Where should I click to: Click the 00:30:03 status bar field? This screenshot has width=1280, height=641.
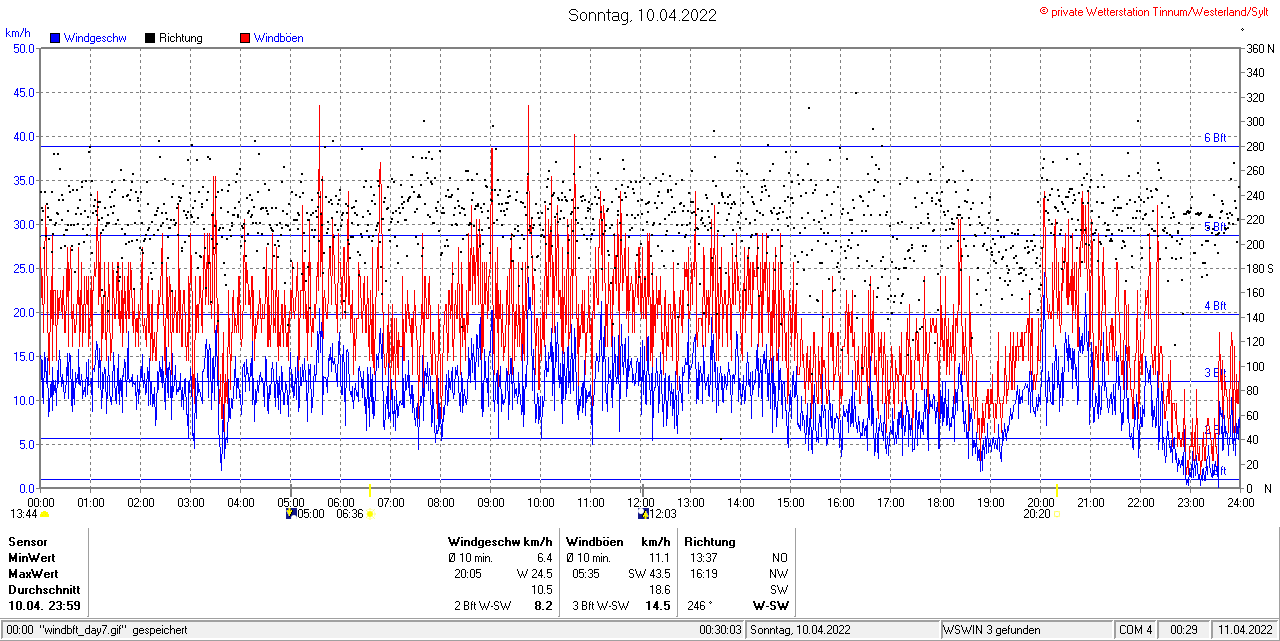tap(720, 630)
